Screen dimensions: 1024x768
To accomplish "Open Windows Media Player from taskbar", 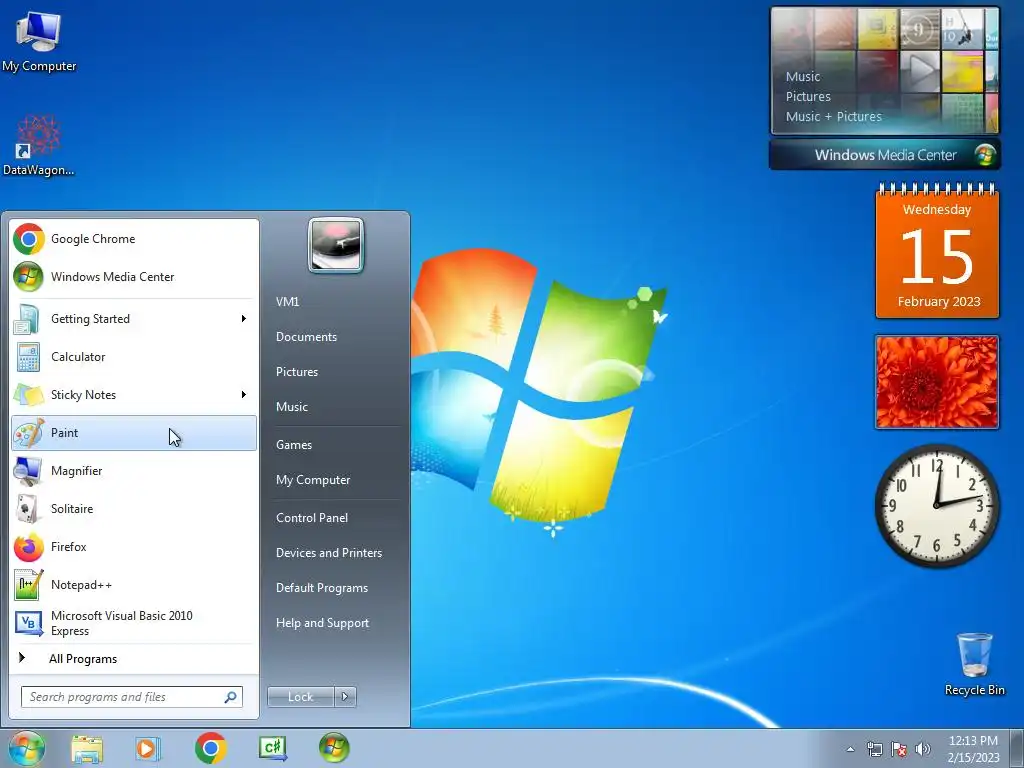I will coord(148,748).
